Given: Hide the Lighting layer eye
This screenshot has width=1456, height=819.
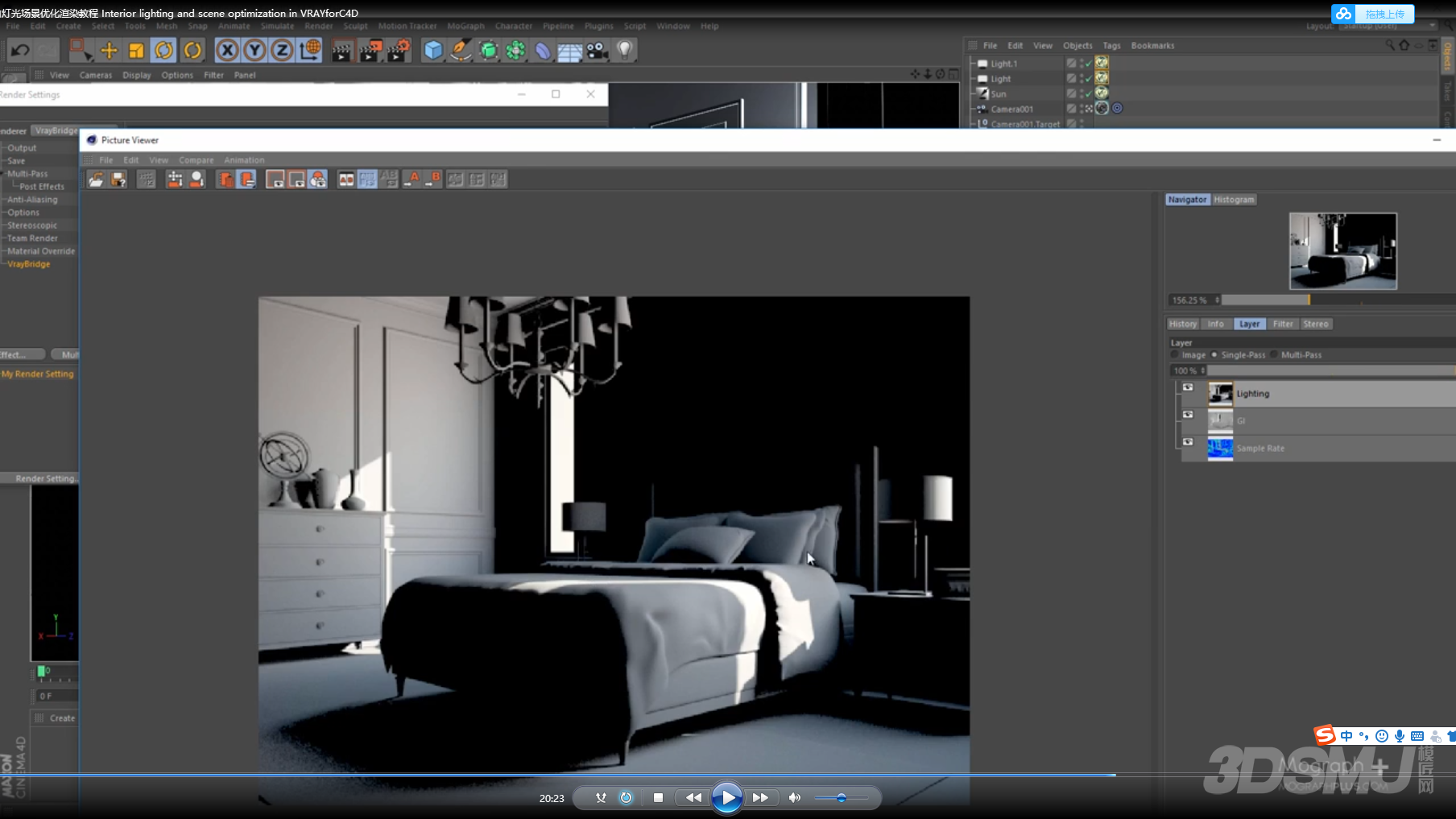Looking at the screenshot, I should click(x=1188, y=387).
